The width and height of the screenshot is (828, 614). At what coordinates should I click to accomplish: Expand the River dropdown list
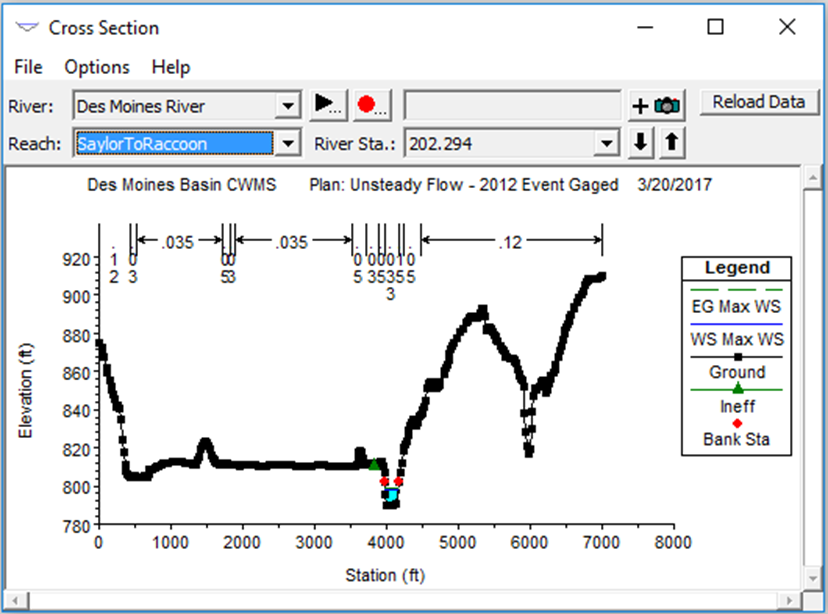288,106
